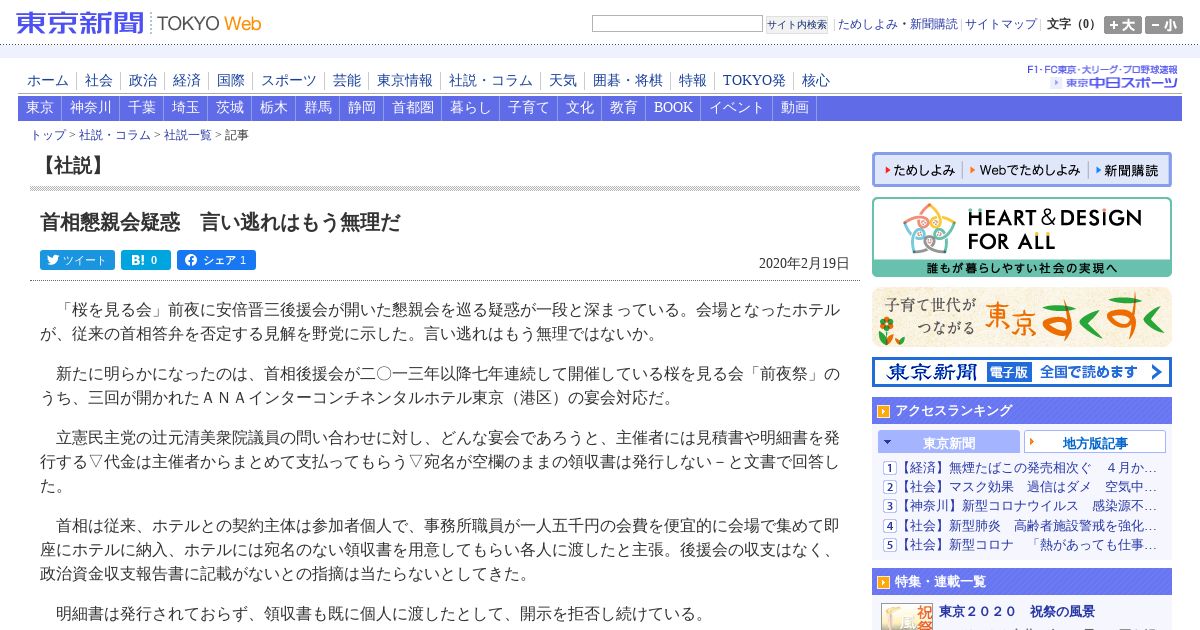This screenshot has height=630, width=1200.
Task: Click the Hatena B! bookmark button
Action: (x=146, y=260)
